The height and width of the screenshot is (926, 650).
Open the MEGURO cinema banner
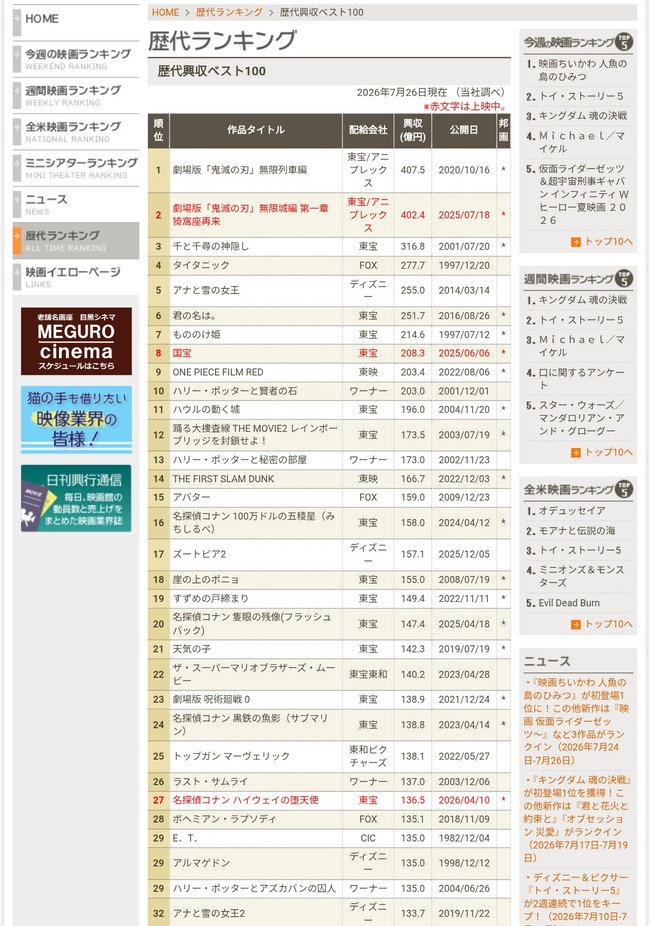76,341
